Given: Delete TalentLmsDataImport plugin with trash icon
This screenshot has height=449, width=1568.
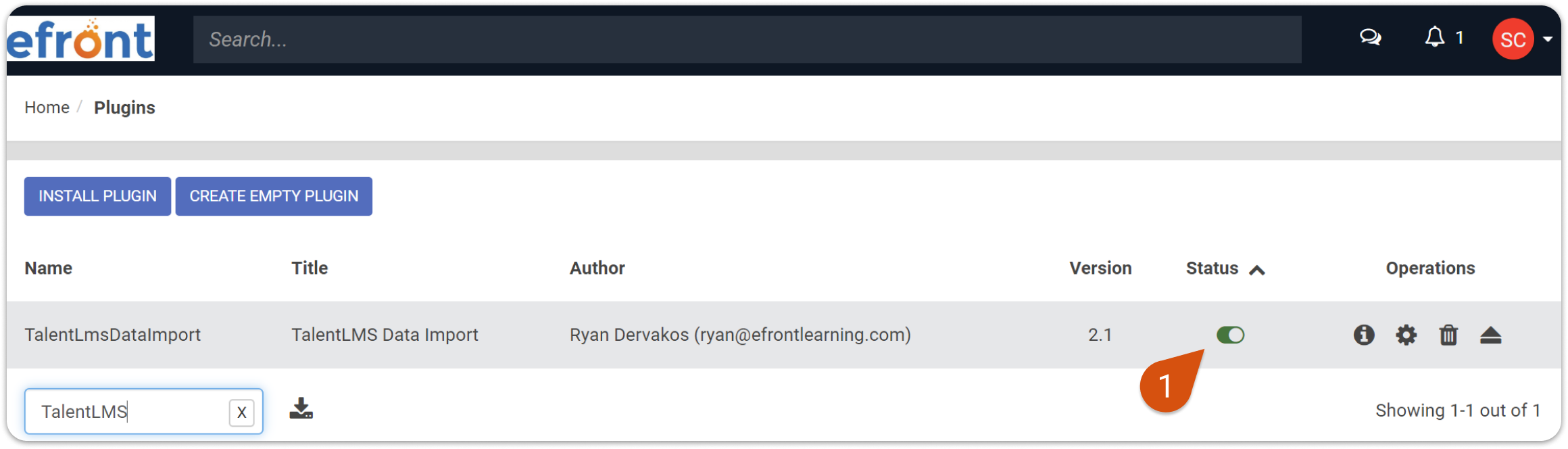Looking at the screenshot, I should tap(1448, 335).
